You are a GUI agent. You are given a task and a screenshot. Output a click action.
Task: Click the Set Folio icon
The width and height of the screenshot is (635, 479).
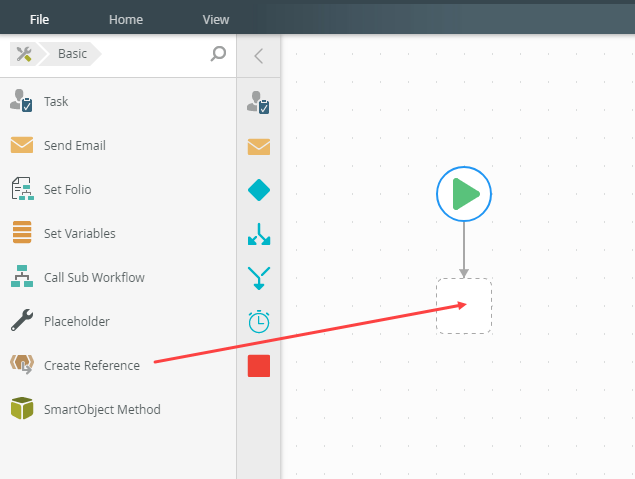click(22, 189)
